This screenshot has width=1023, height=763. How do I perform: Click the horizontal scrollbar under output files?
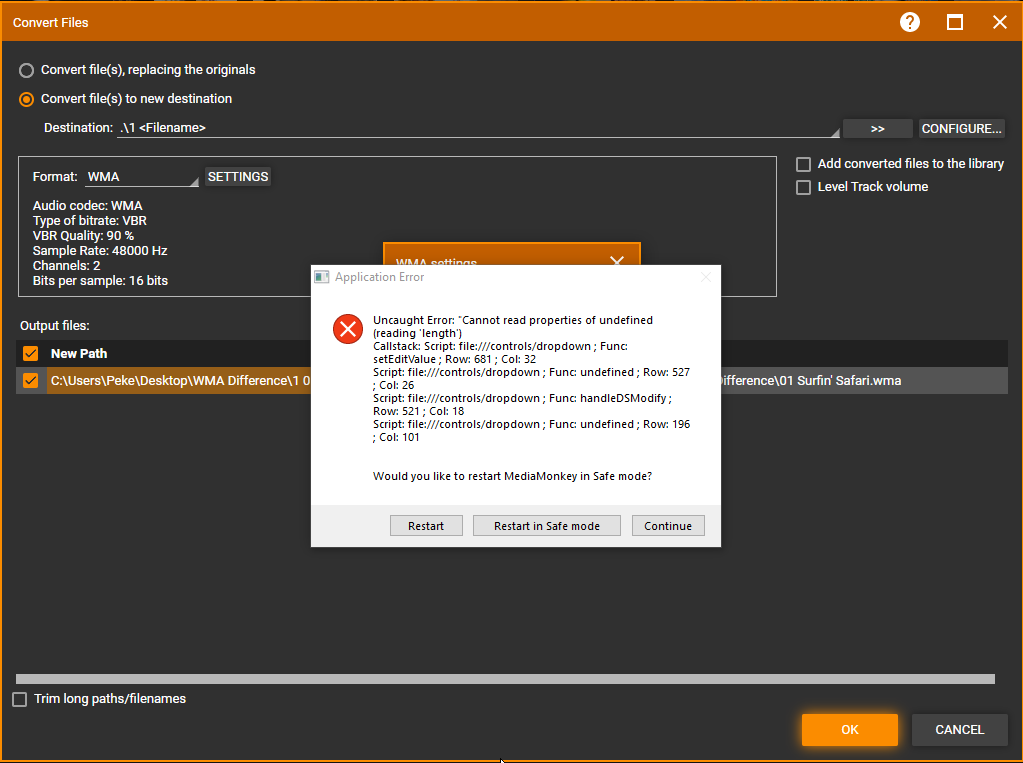pyautogui.click(x=505, y=679)
